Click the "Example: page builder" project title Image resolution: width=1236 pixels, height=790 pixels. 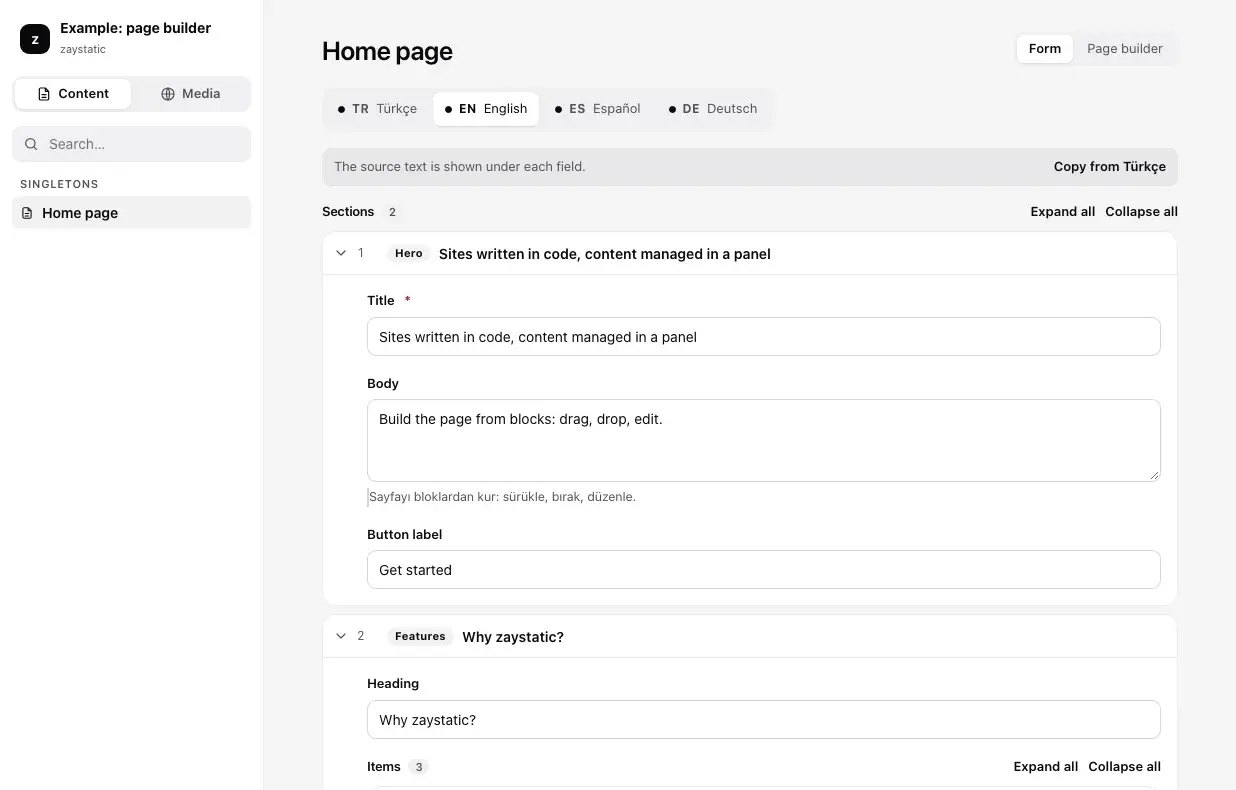135,28
